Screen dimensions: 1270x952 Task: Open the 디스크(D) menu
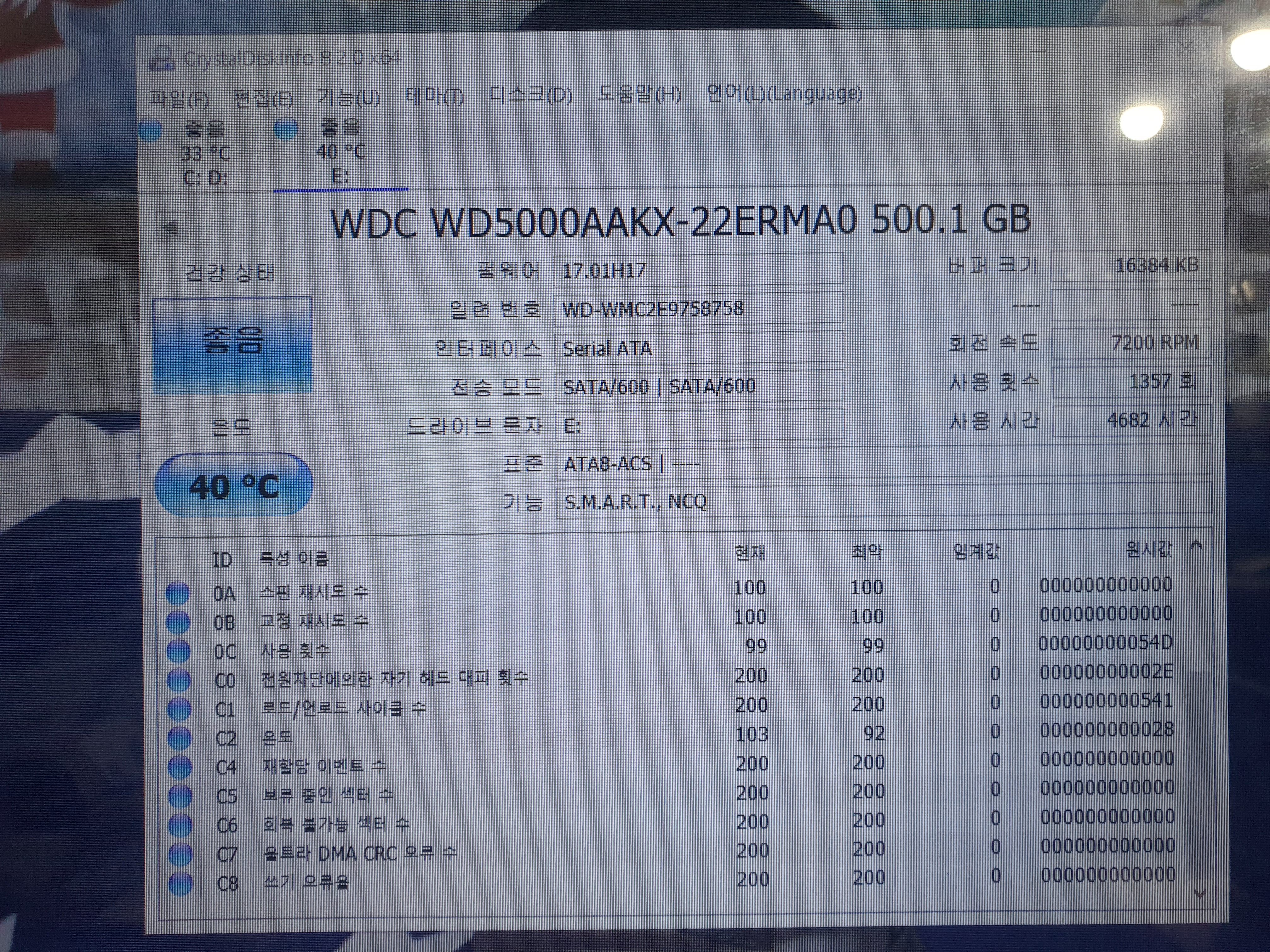click(x=531, y=95)
